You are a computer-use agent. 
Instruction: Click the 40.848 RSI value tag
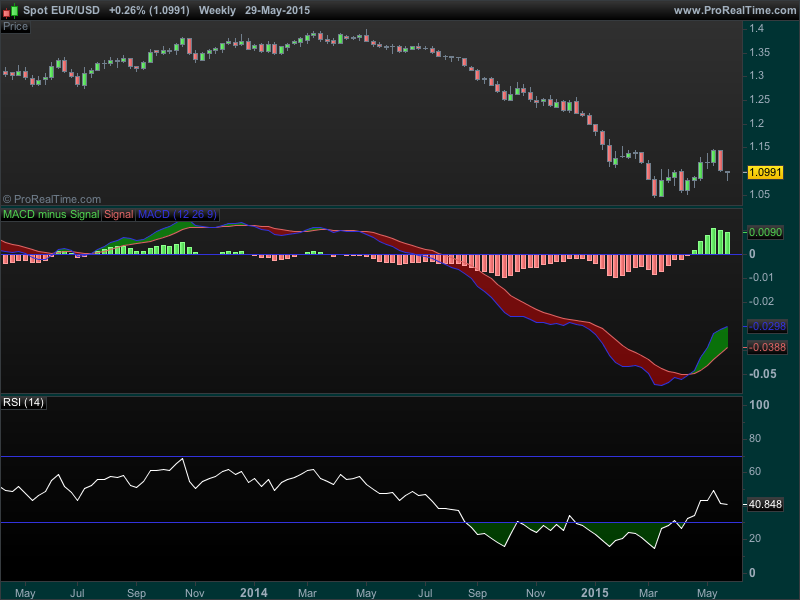coord(765,505)
